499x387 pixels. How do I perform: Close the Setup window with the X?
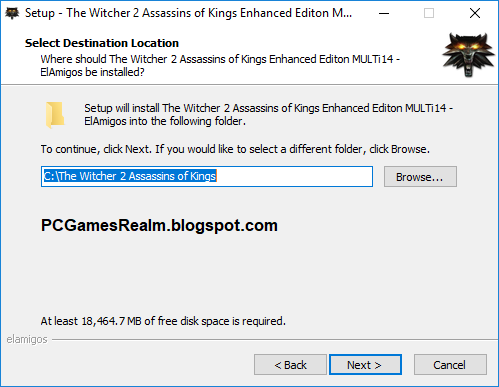coord(475,13)
